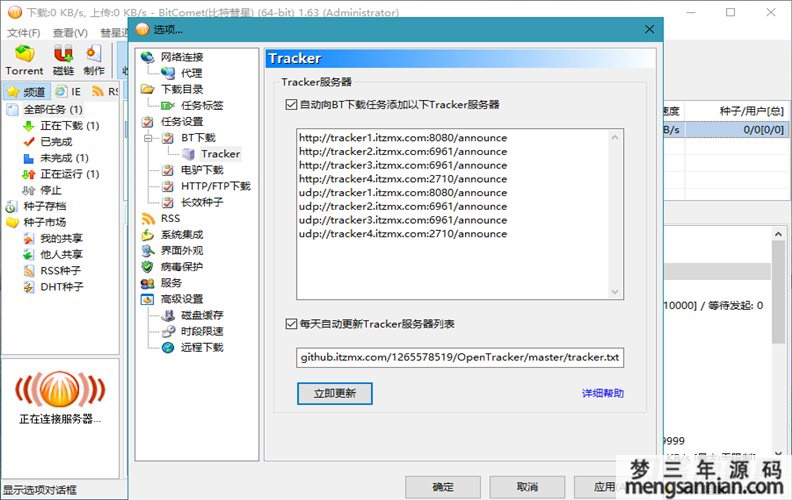Image resolution: width=792 pixels, height=500 pixels.
Task: Select the 界面外观 icon
Action: click(x=147, y=251)
